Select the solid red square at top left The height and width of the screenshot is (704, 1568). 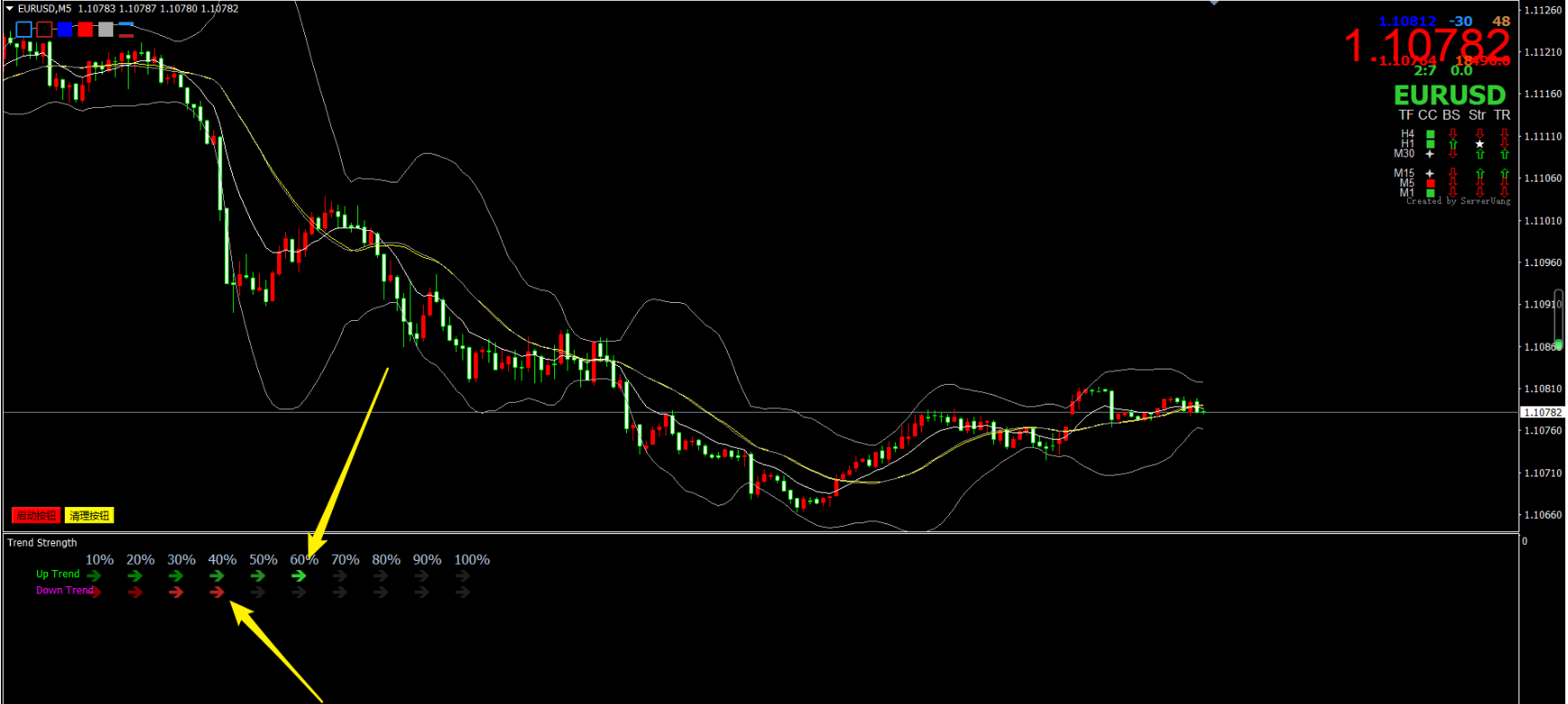[85, 30]
